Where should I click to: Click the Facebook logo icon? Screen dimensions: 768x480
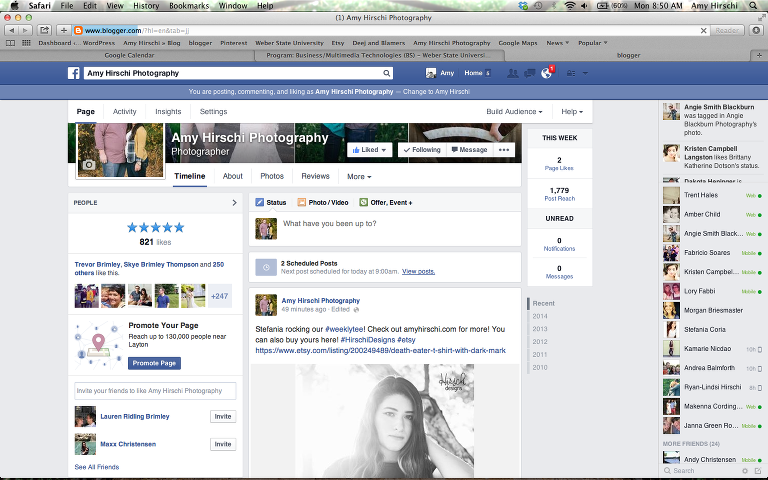pyautogui.click(x=73, y=73)
